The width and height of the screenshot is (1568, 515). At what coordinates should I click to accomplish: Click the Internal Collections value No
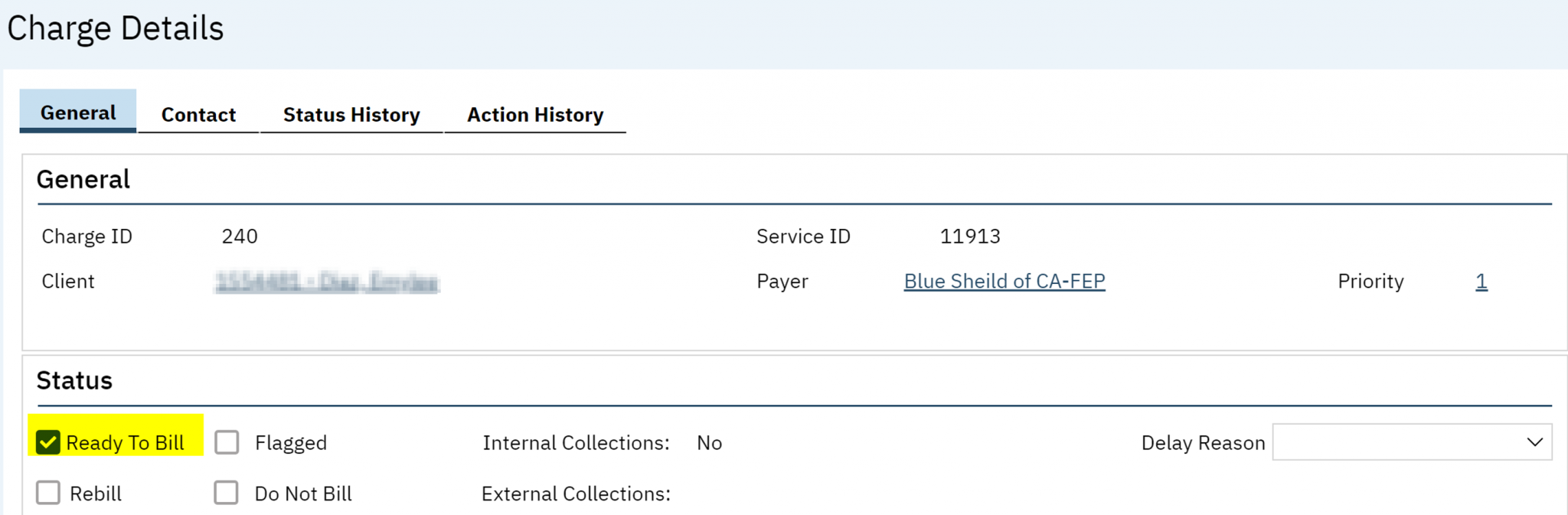click(709, 443)
